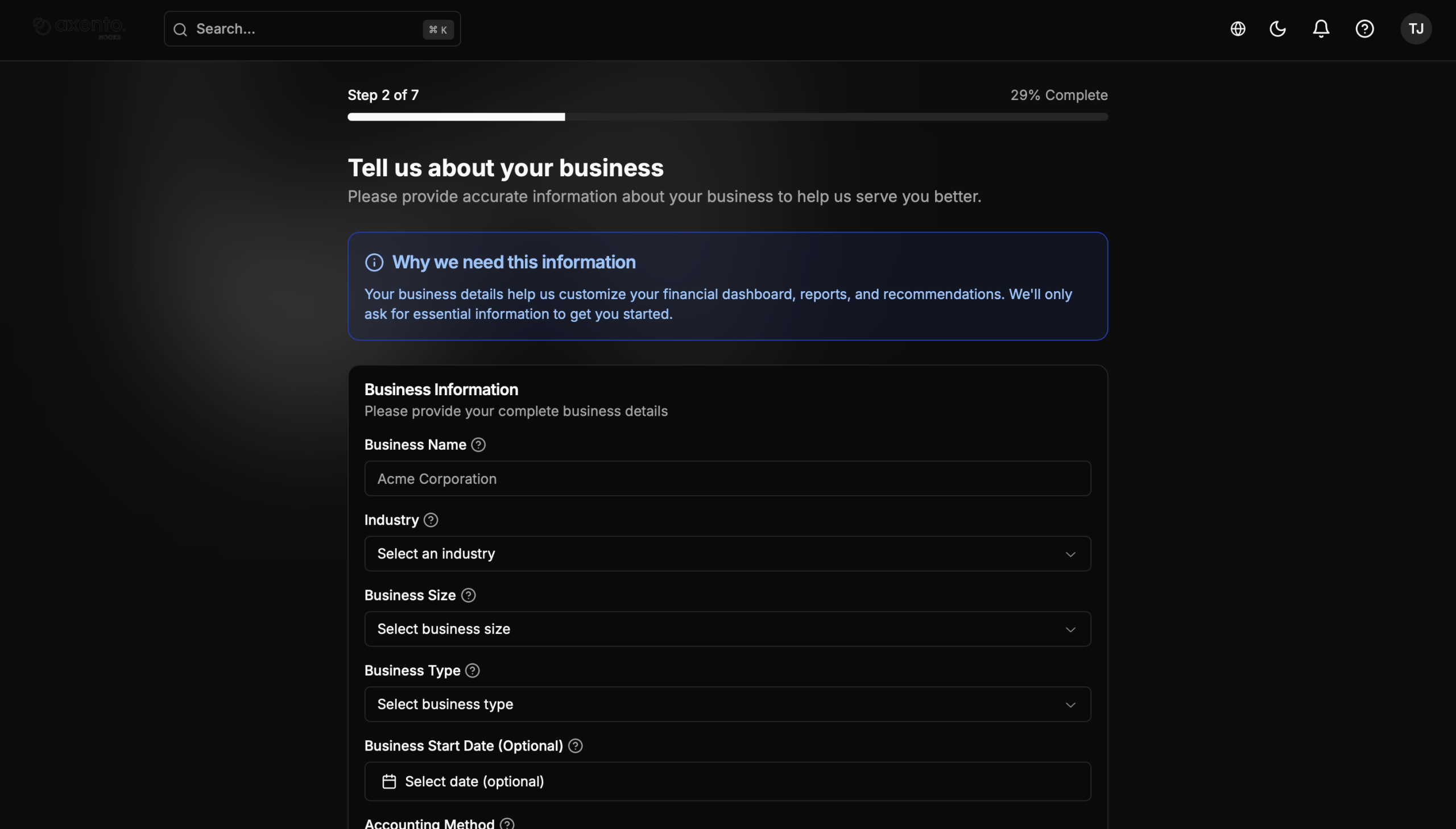Open the language globe menu
The width and height of the screenshot is (1456, 829).
pos(1238,28)
